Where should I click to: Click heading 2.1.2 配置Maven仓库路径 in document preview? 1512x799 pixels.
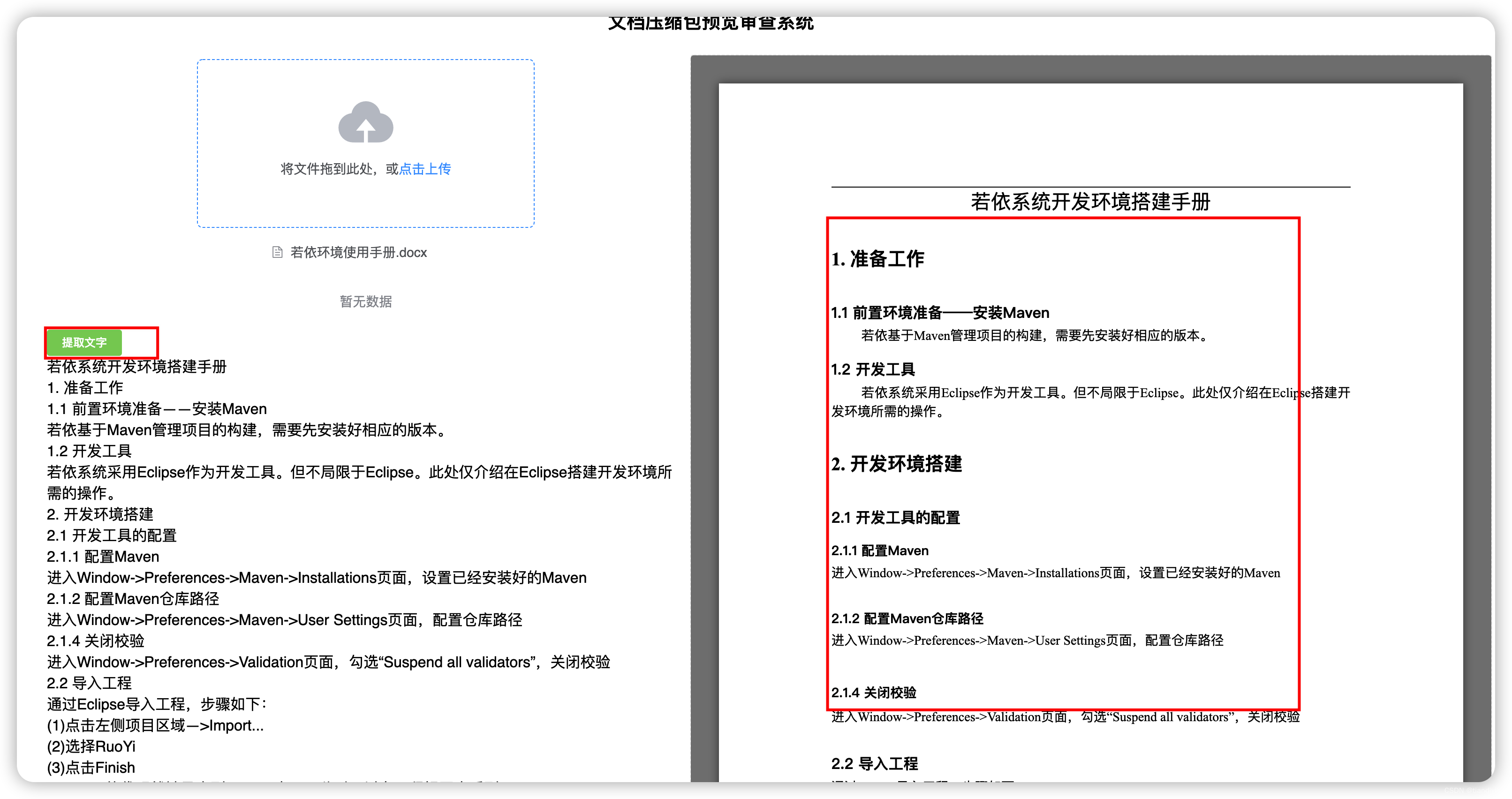tap(907, 619)
